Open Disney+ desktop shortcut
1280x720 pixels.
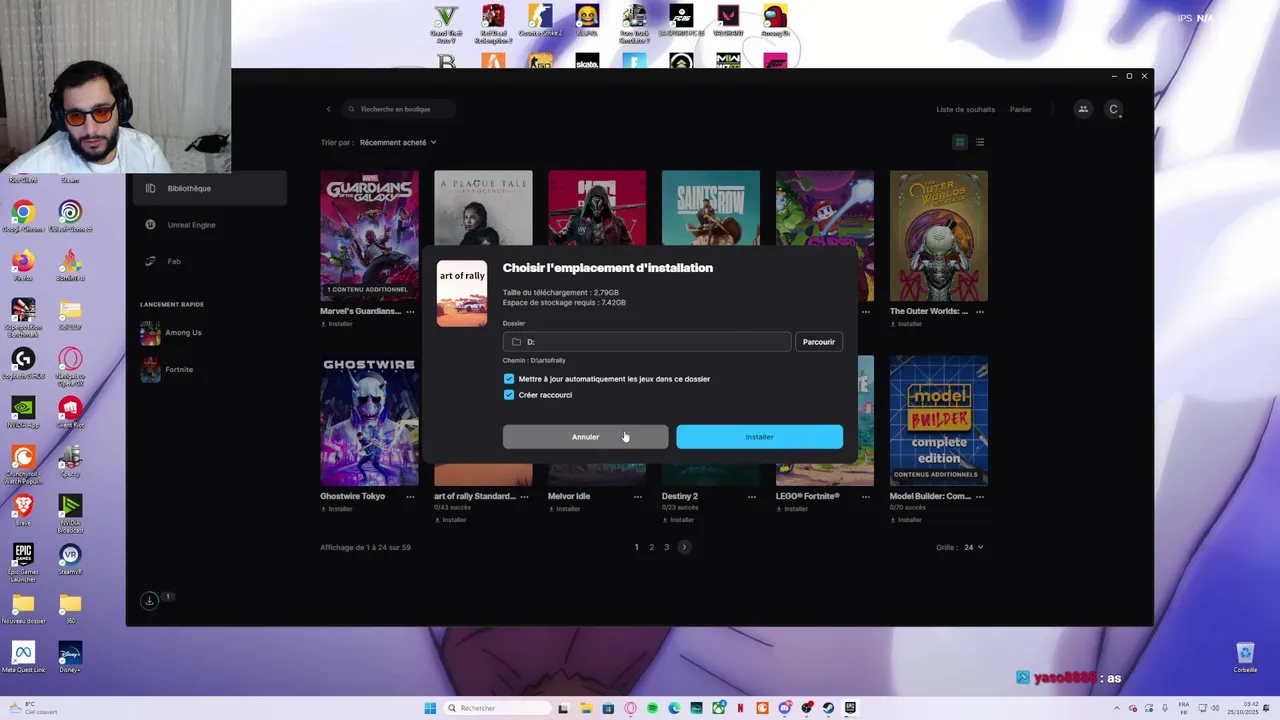(70, 657)
